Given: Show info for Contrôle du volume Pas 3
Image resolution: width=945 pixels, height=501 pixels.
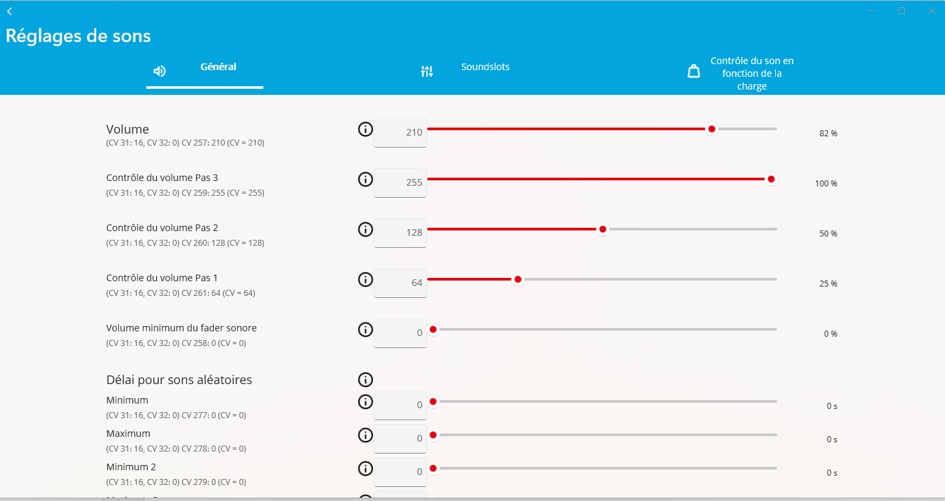Looking at the screenshot, I should click(x=365, y=179).
